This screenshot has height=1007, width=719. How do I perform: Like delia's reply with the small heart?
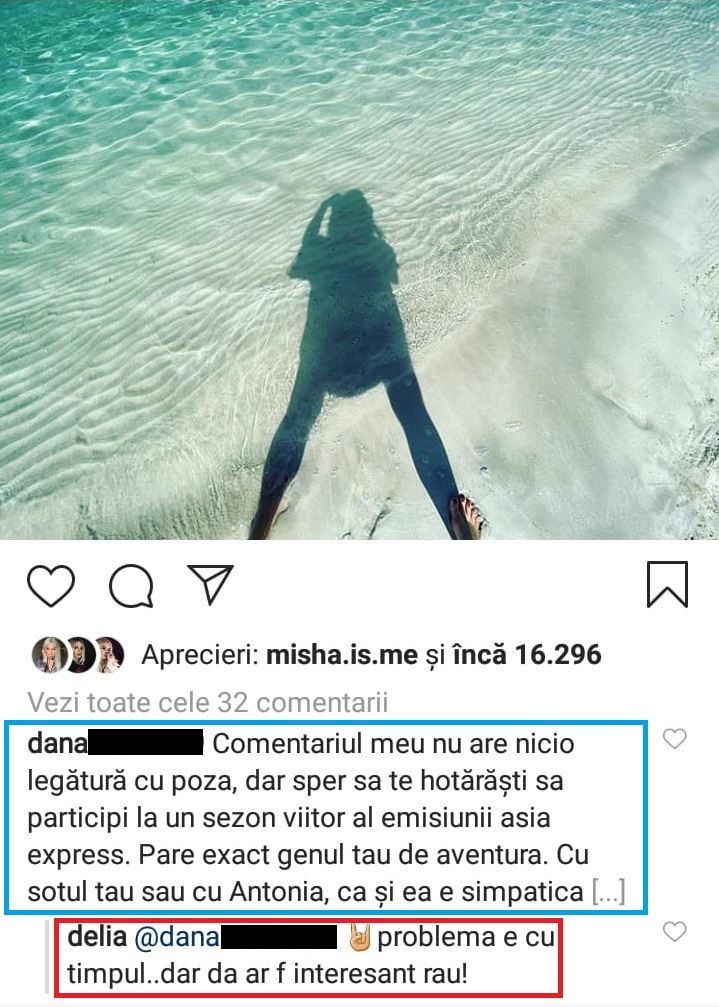(675, 931)
